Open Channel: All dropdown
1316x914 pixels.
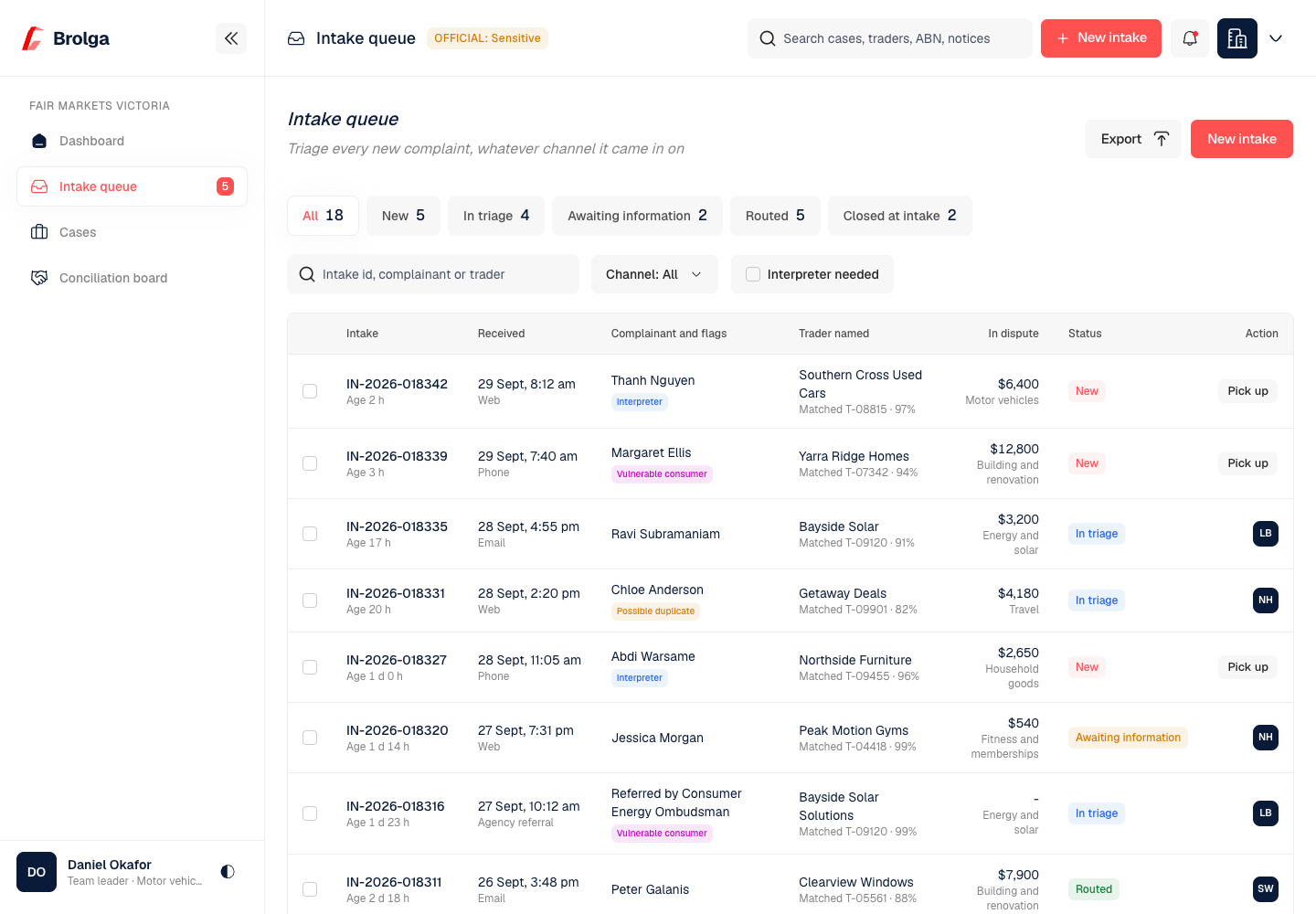pyautogui.click(x=654, y=274)
